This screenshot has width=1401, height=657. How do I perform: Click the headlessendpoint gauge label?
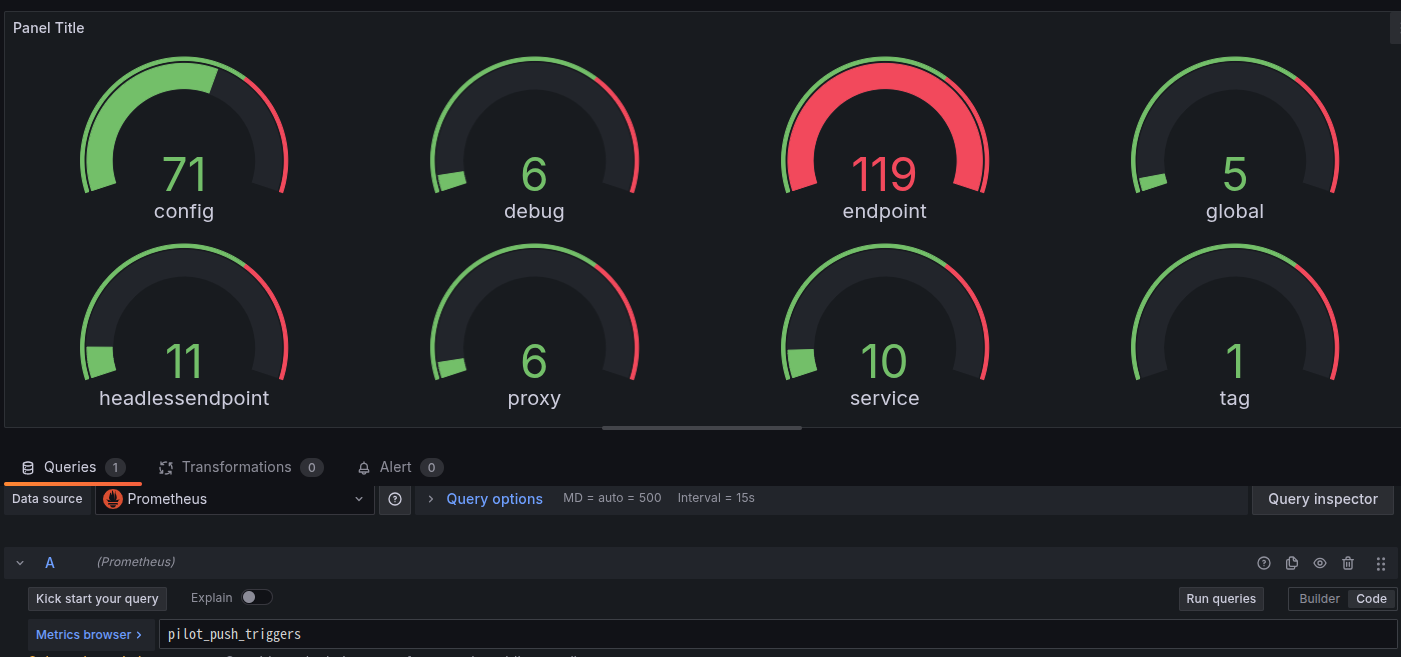[x=184, y=398]
